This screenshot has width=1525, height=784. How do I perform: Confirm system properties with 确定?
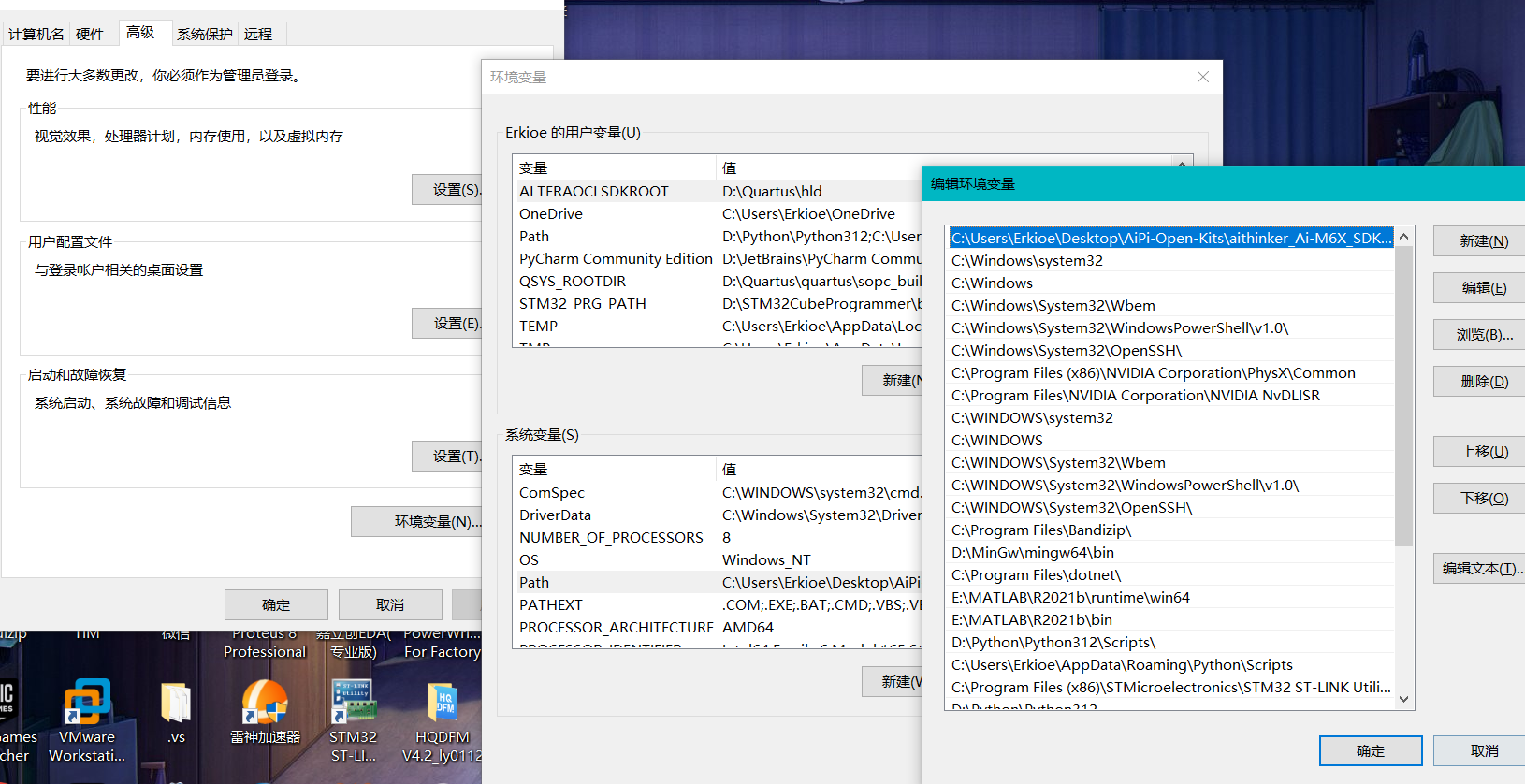276,604
